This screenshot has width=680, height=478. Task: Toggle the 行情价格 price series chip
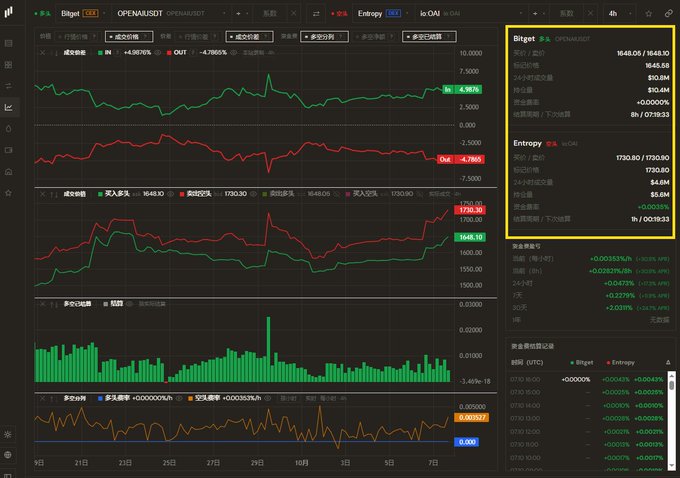pos(78,37)
